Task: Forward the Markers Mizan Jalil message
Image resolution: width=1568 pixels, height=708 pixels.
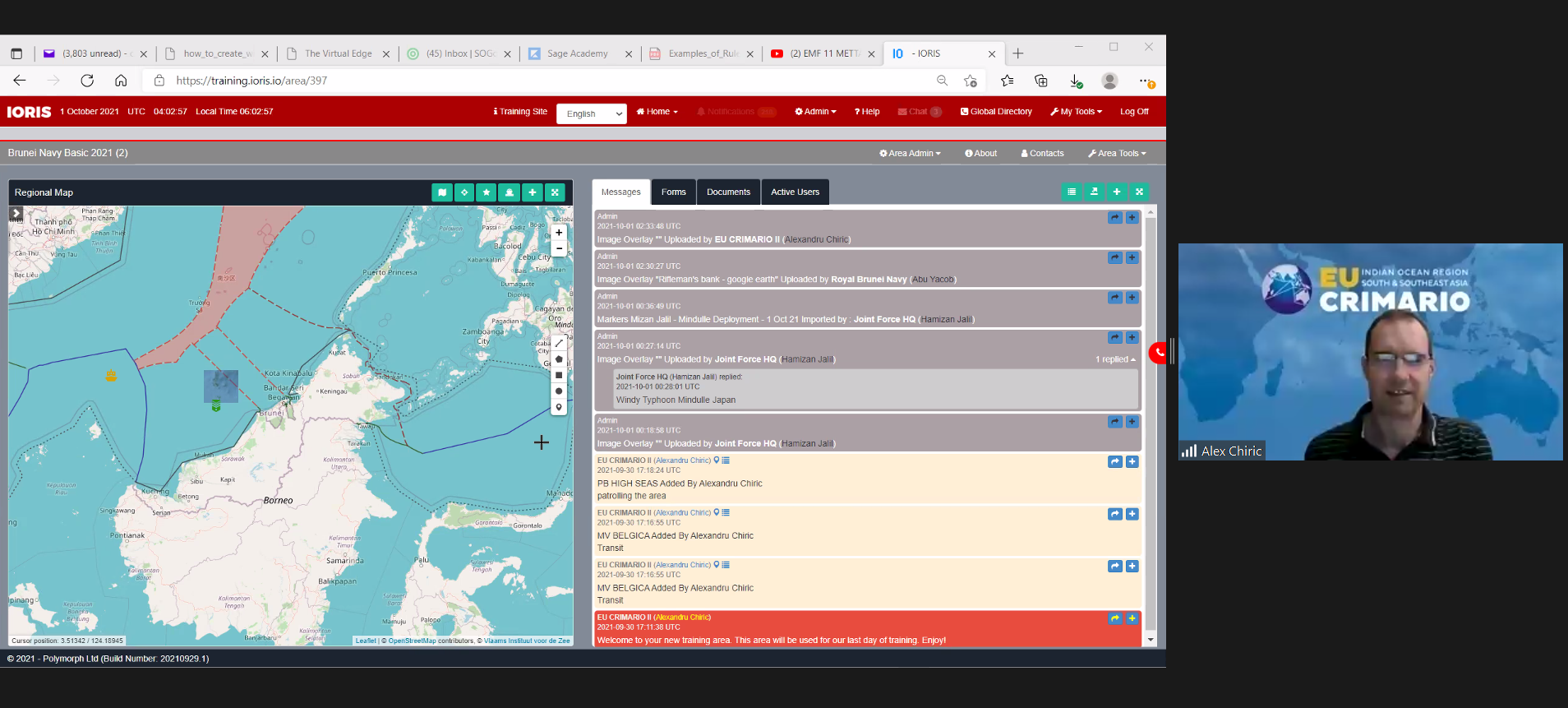Action: pyautogui.click(x=1115, y=298)
